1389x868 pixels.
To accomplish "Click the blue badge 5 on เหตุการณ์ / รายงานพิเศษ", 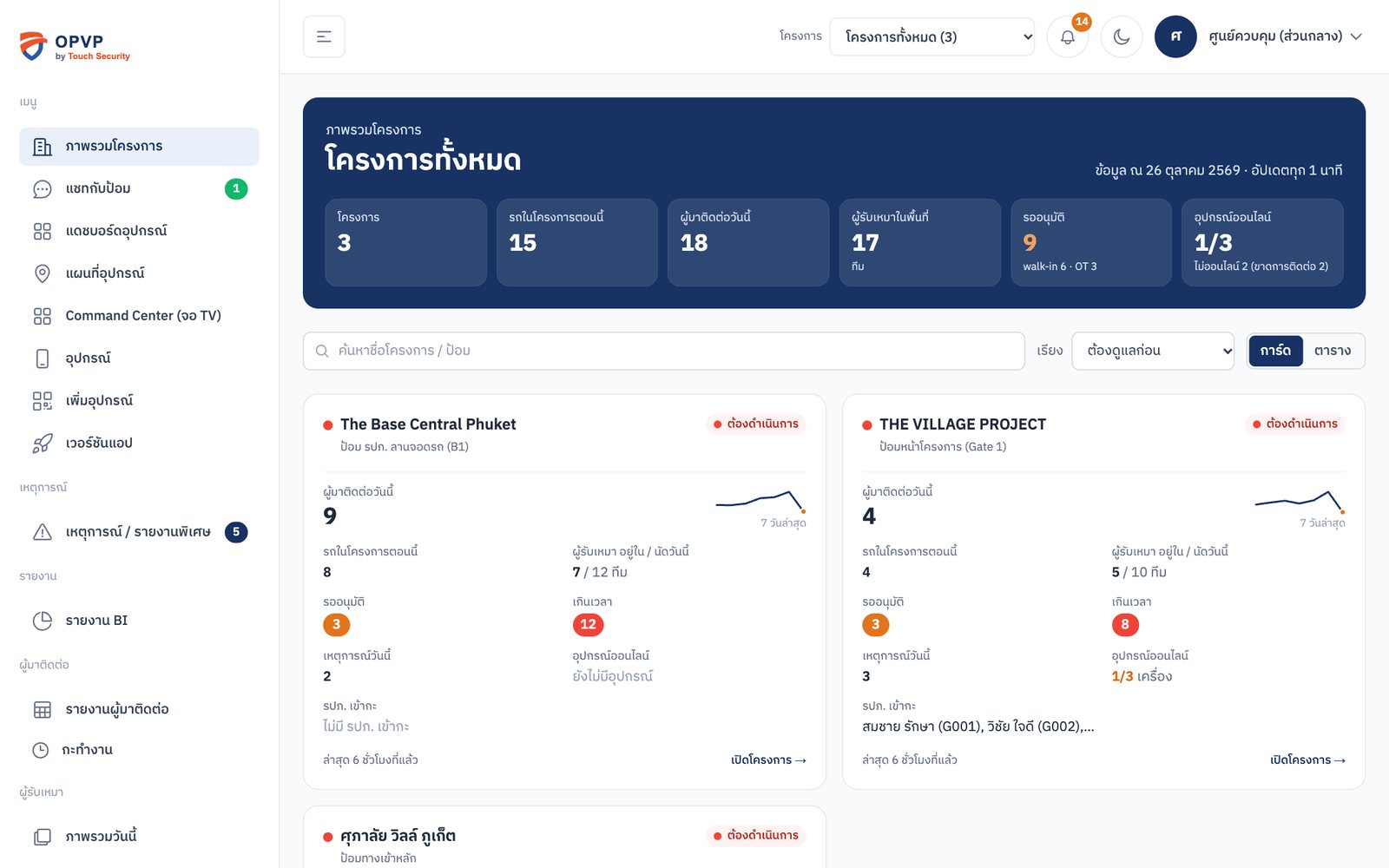I will [x=236, y=532].
